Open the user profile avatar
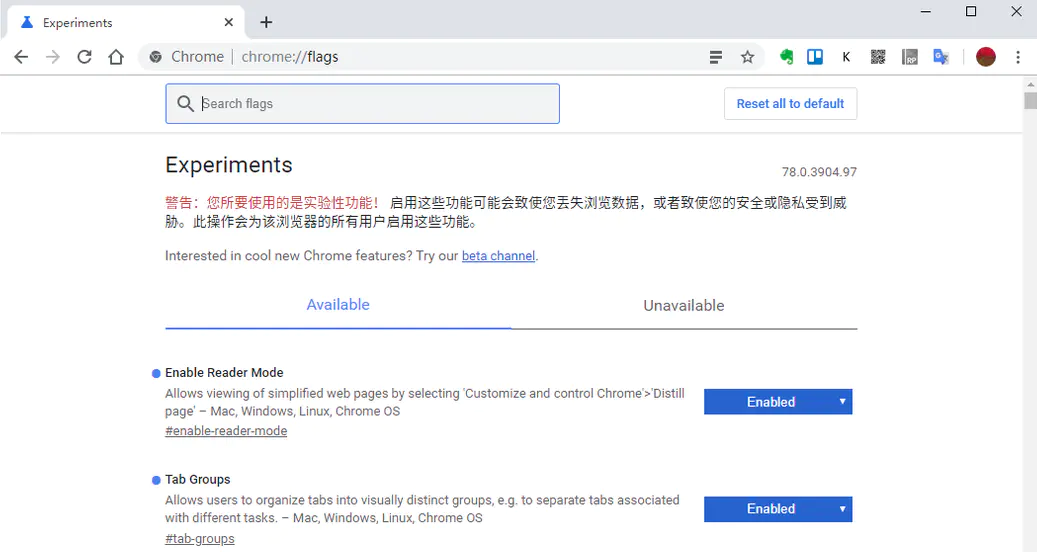This screenshot has width=1037, height=552. tap(986, 57)
